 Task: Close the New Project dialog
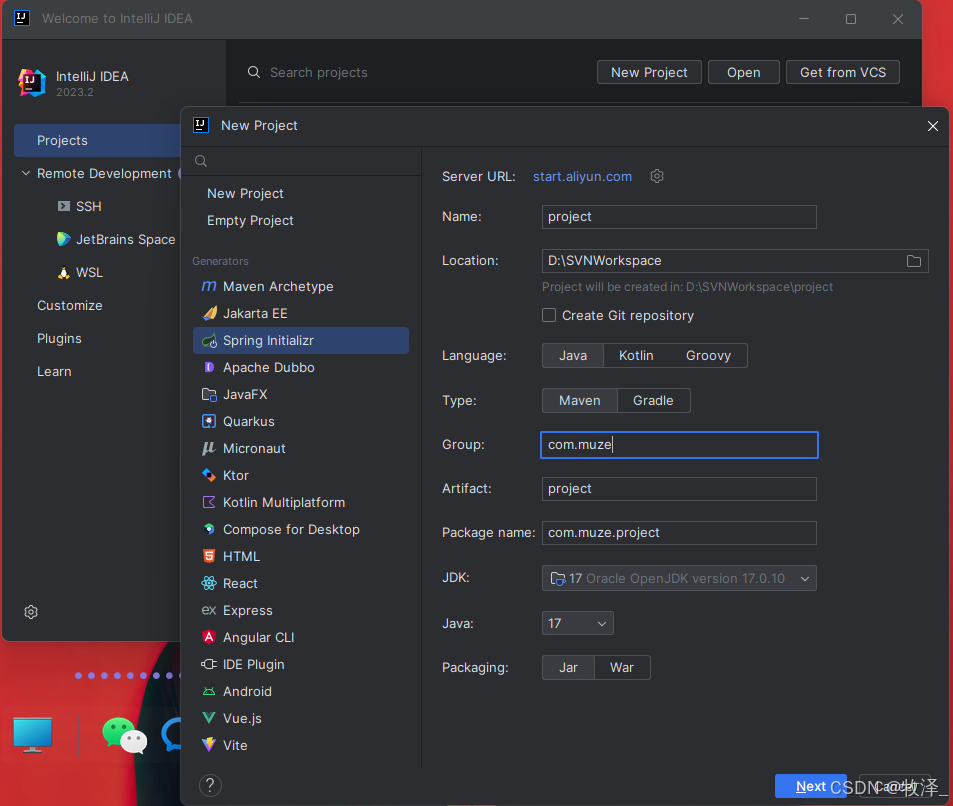coord(932,126)
